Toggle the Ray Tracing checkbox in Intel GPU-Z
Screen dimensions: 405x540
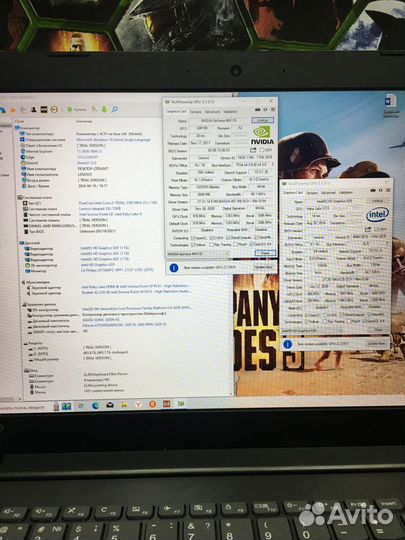click(325, 322)
